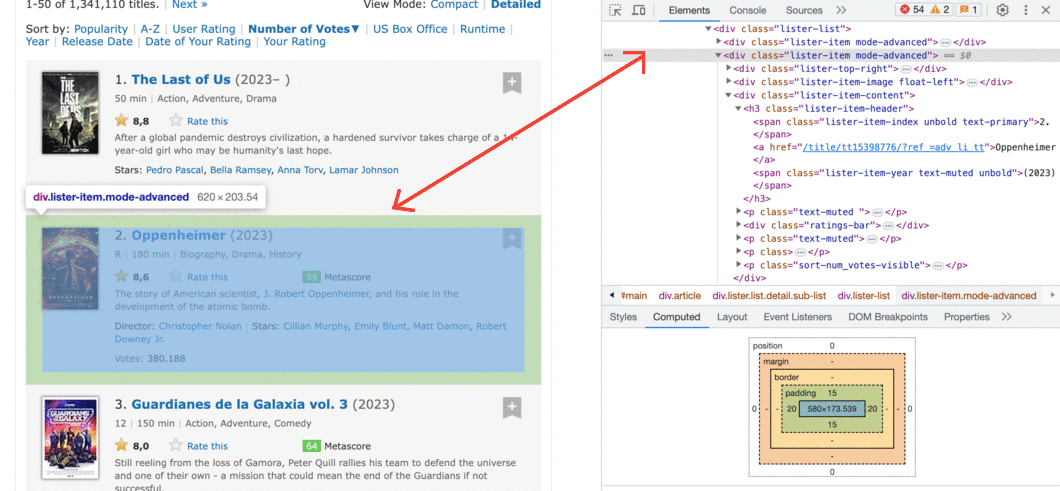Add Guardianes de la Galaxia to watchlist
1060x491 pixels.
[x=512, y=408]
